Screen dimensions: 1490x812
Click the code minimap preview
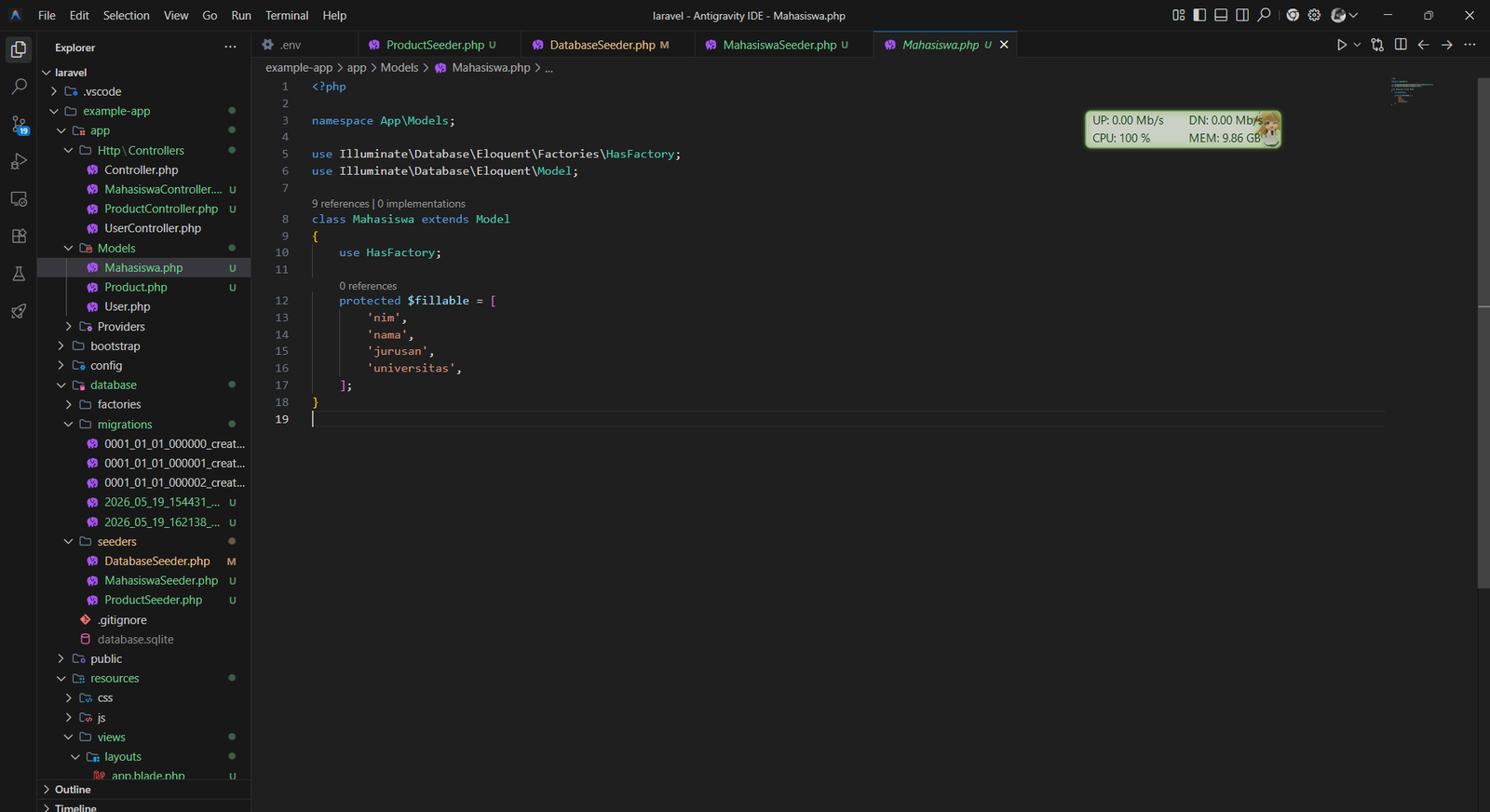point(1412,90)
